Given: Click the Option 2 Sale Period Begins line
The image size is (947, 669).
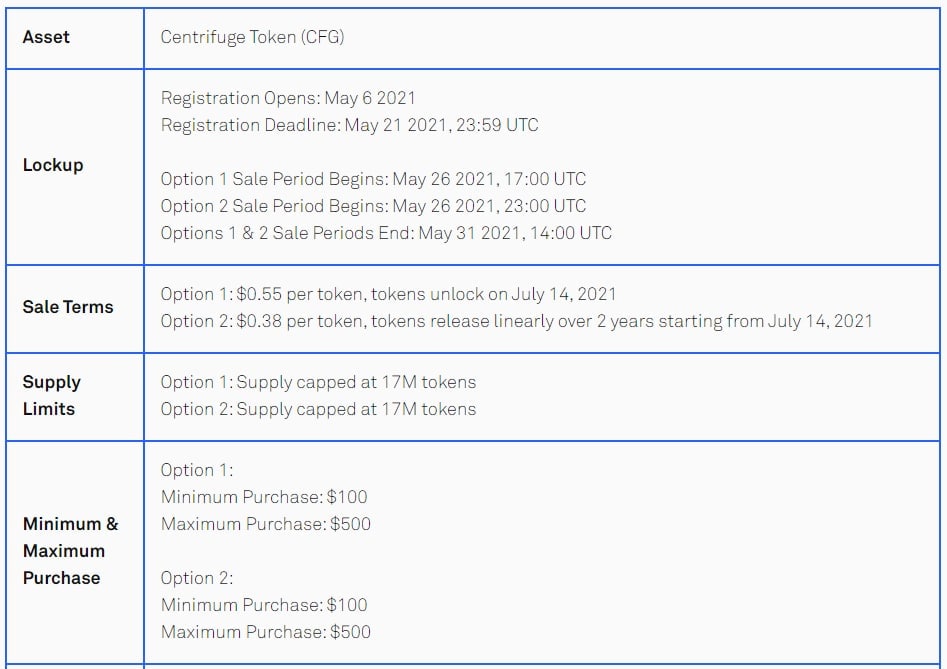Looking at the screenshot, I should coord(373,206).
